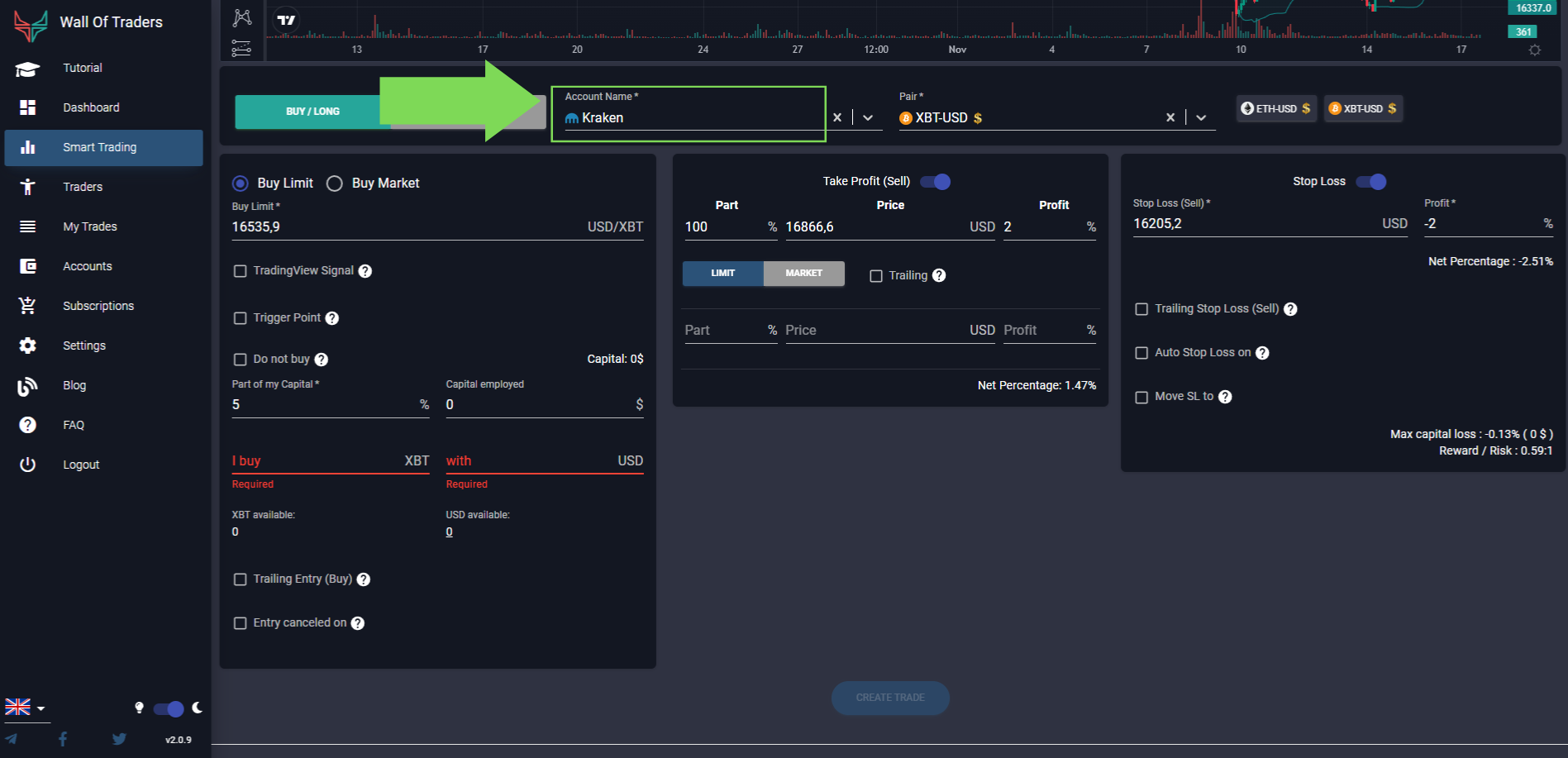This screenshot has height=758, width=1568.
Task: Open the Traders section
Action: [83, 187]
